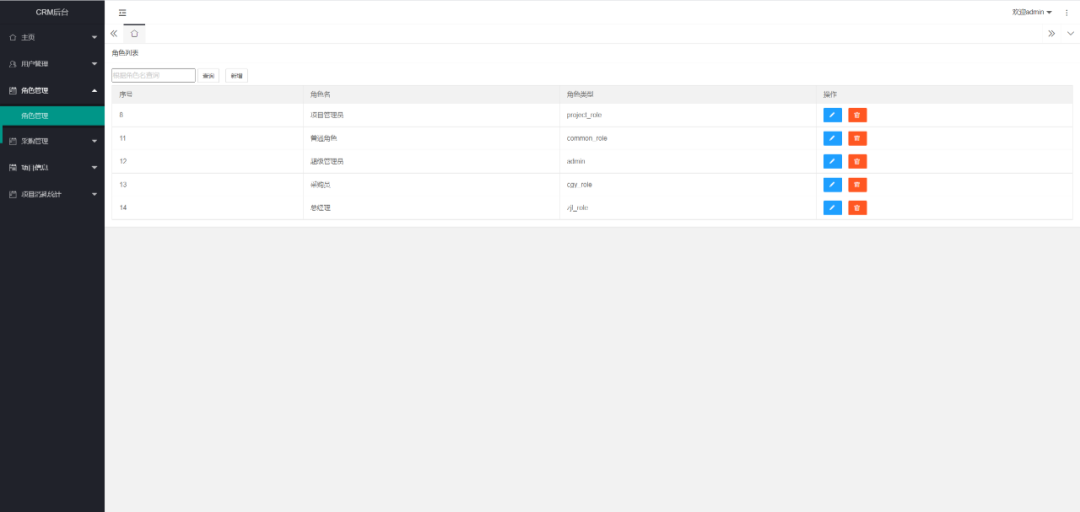Viewport: 1080px width, 512px height.
Task: Edit the cgy_role row
Action: (832, 185)
